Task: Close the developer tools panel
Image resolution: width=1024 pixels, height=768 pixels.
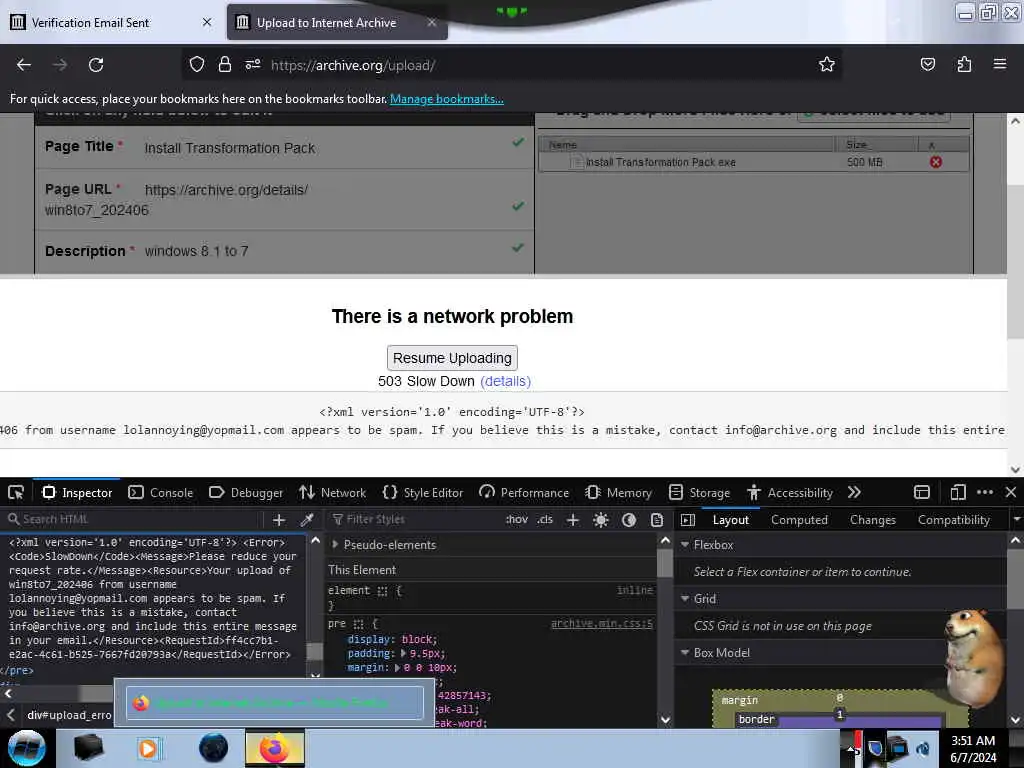Action: (x=1011, y=492)
